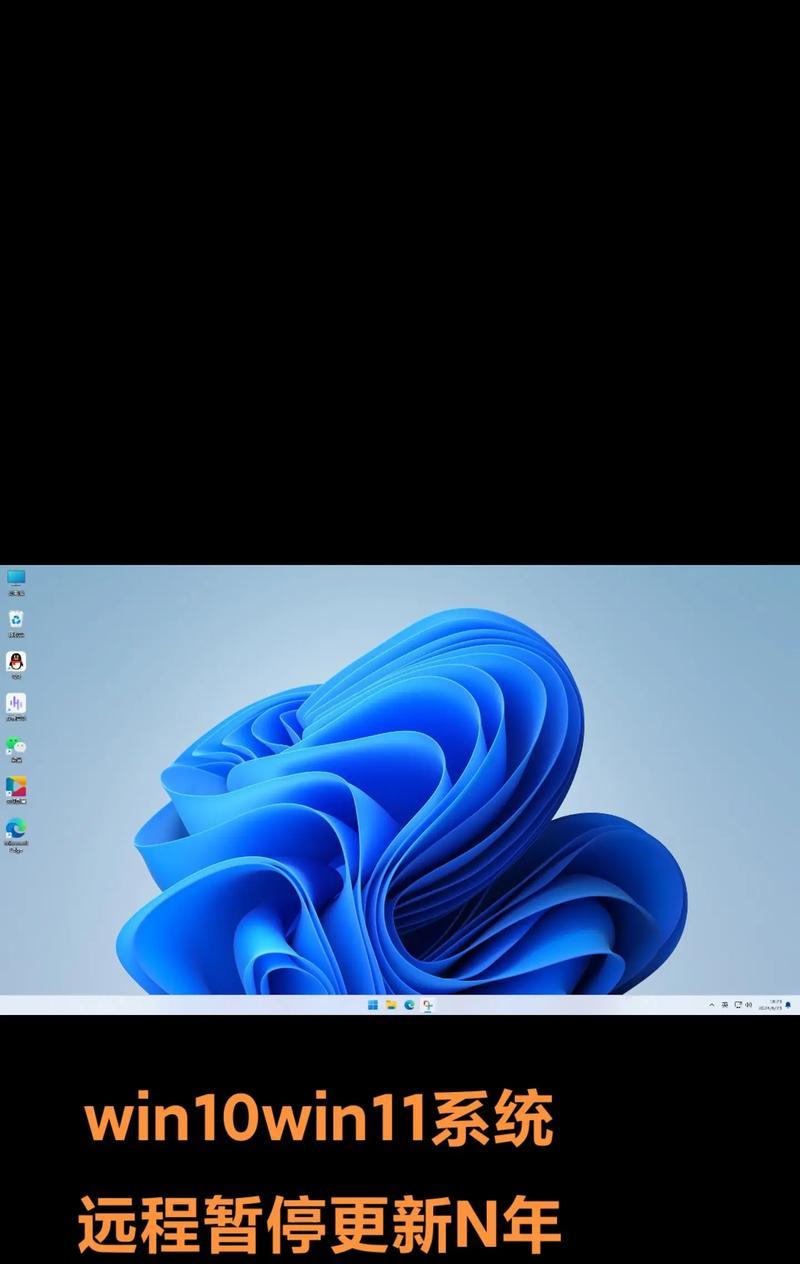
Task: Launch QQ from the penguin desktop icon
Action: 16,664
